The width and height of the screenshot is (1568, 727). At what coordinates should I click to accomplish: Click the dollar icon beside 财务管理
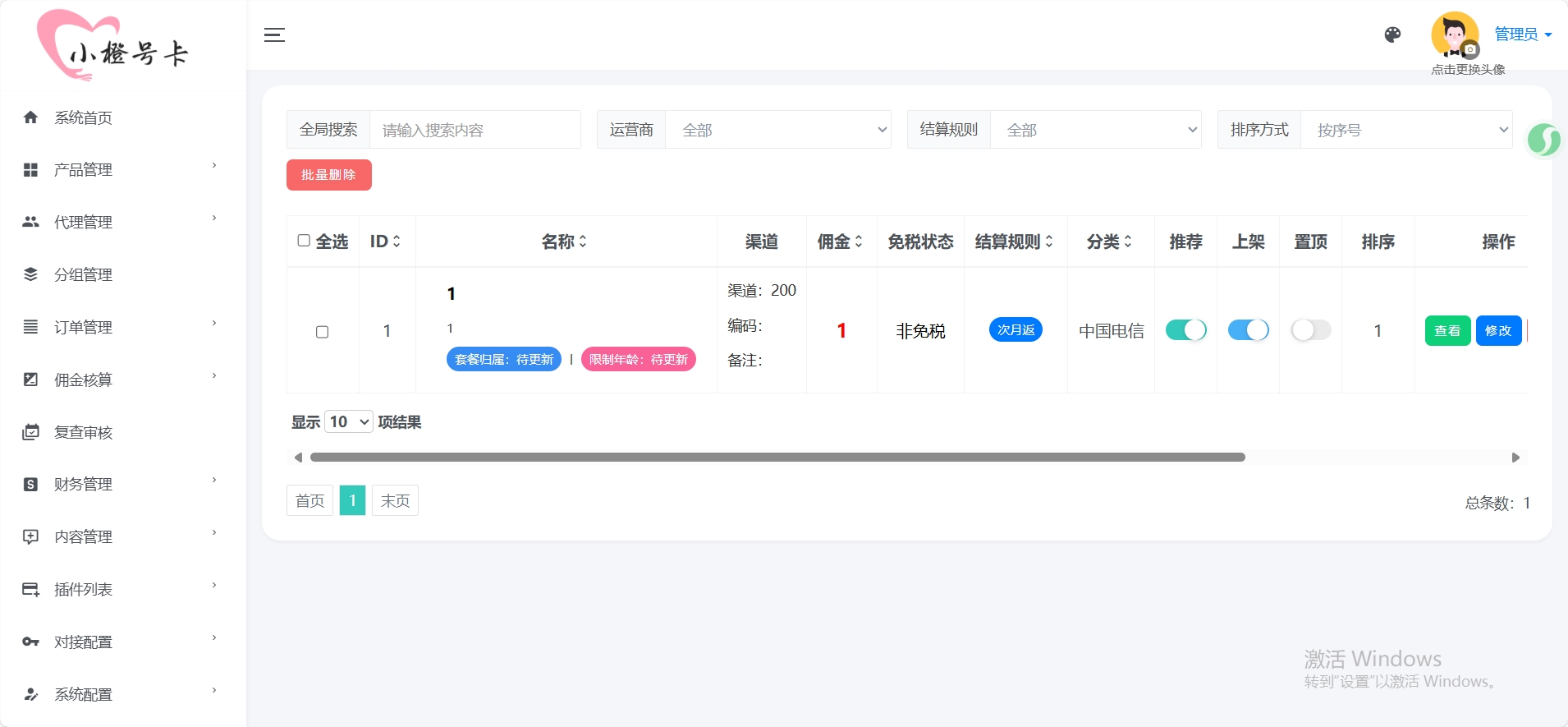(30, 484)
